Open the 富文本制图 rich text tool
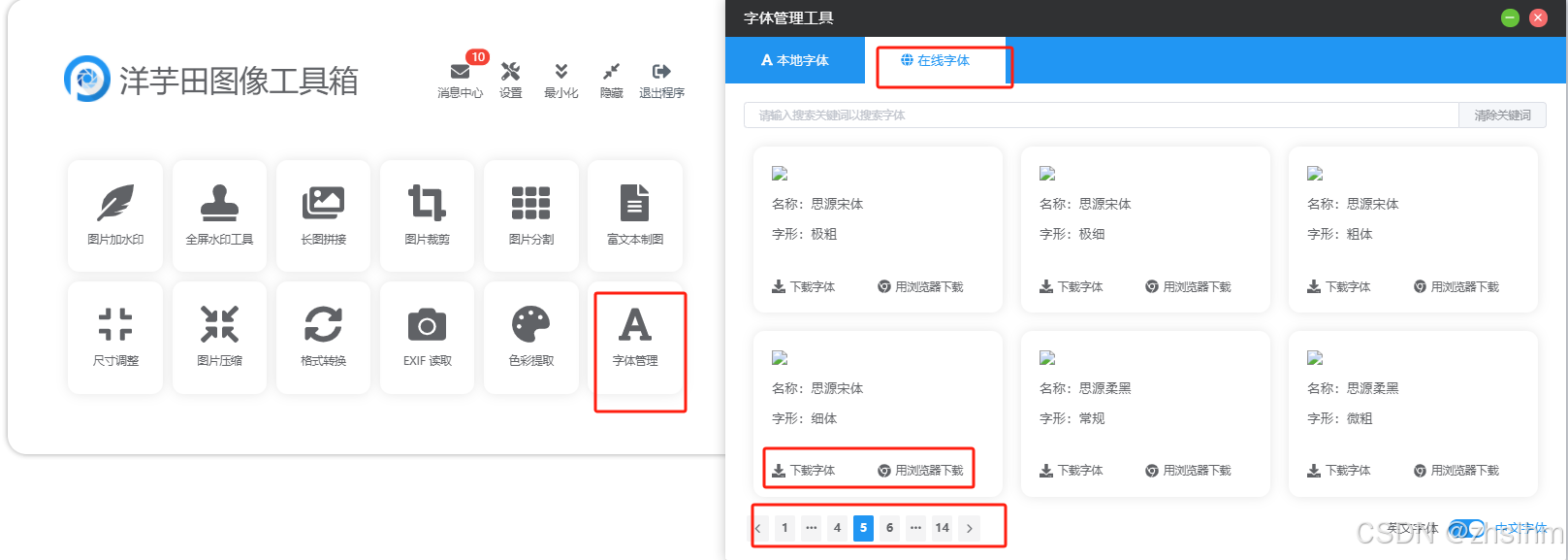 (x=635, y=215)
